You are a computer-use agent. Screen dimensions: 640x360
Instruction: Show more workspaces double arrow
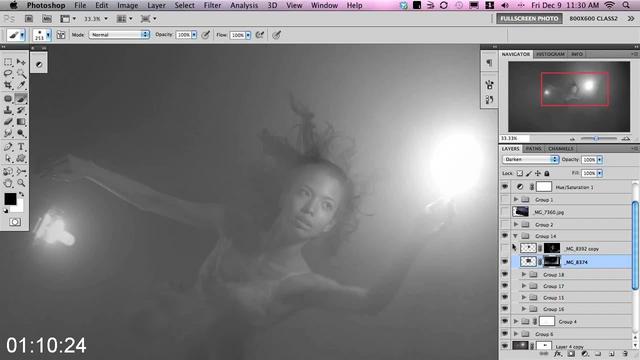click(x=631, y=19)
